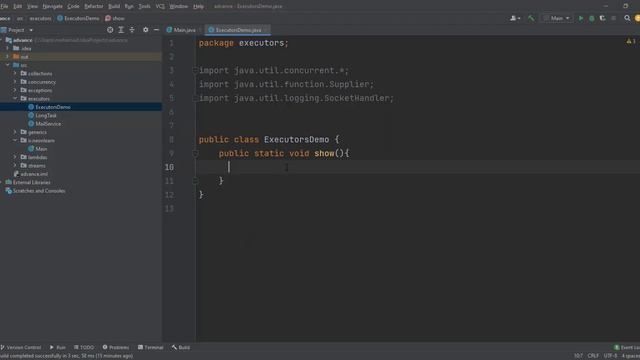Expand the generics package
640x360 pixels.
[15, 132]
